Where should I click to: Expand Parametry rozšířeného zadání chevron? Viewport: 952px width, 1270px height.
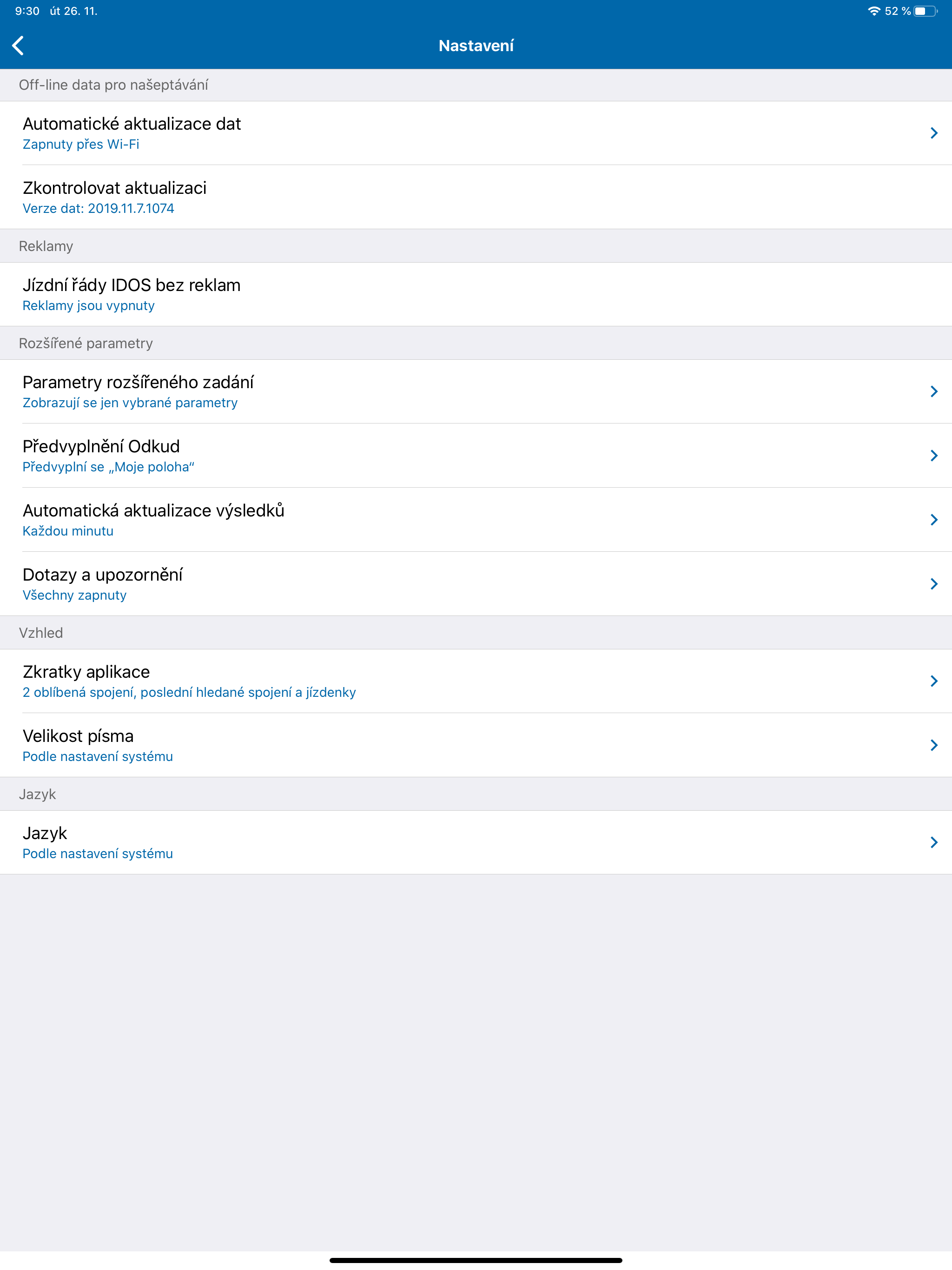click(933, 391)
